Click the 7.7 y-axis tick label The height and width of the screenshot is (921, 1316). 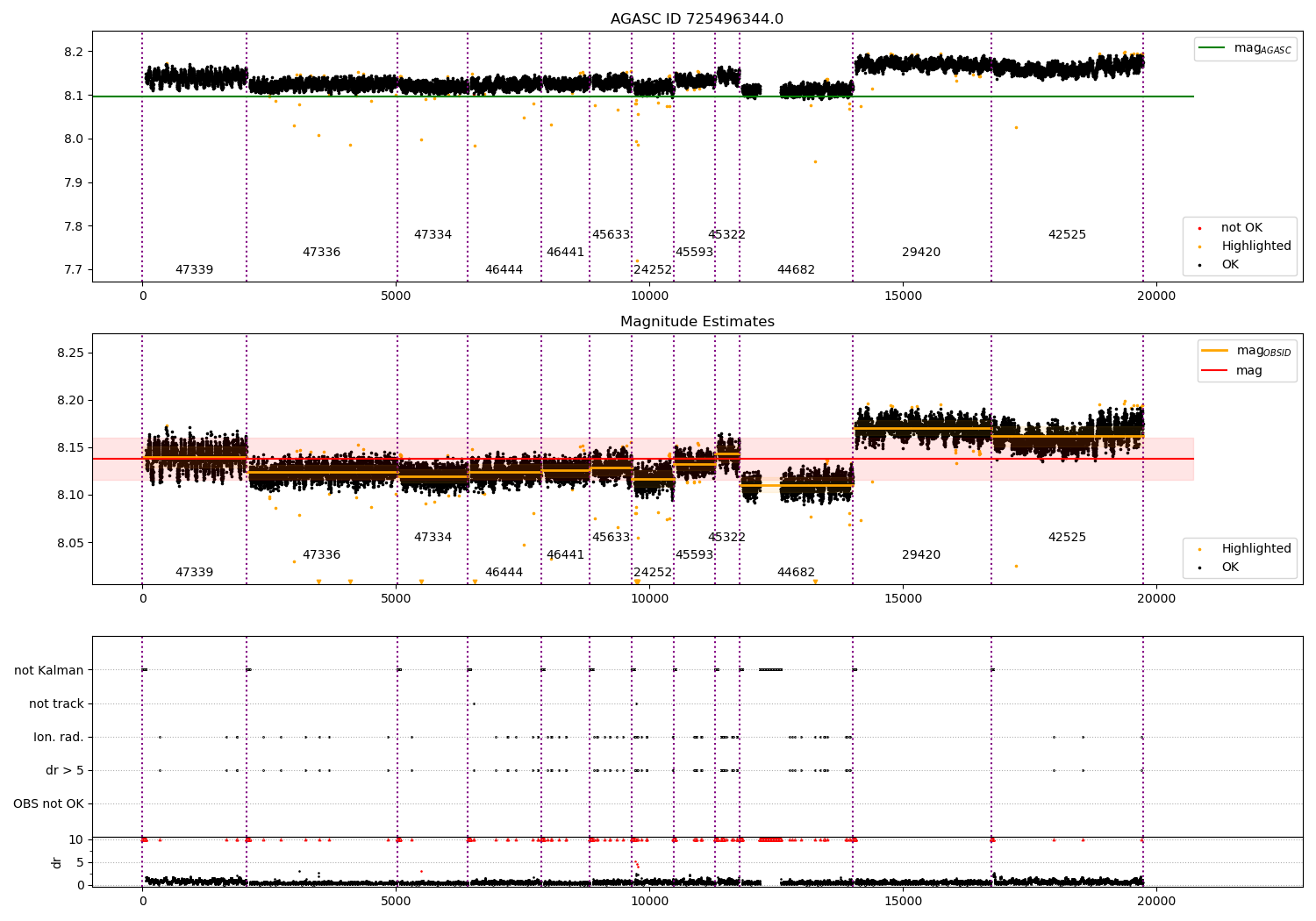pos(74,270)
